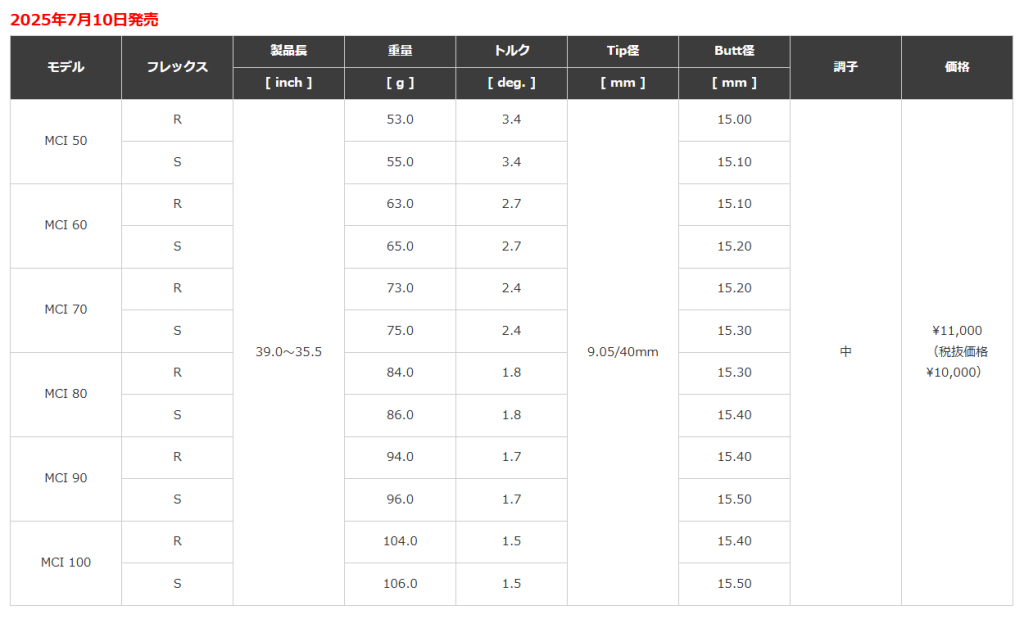
Task: Click the MCI 90 model cell
Action: (66, 478)
